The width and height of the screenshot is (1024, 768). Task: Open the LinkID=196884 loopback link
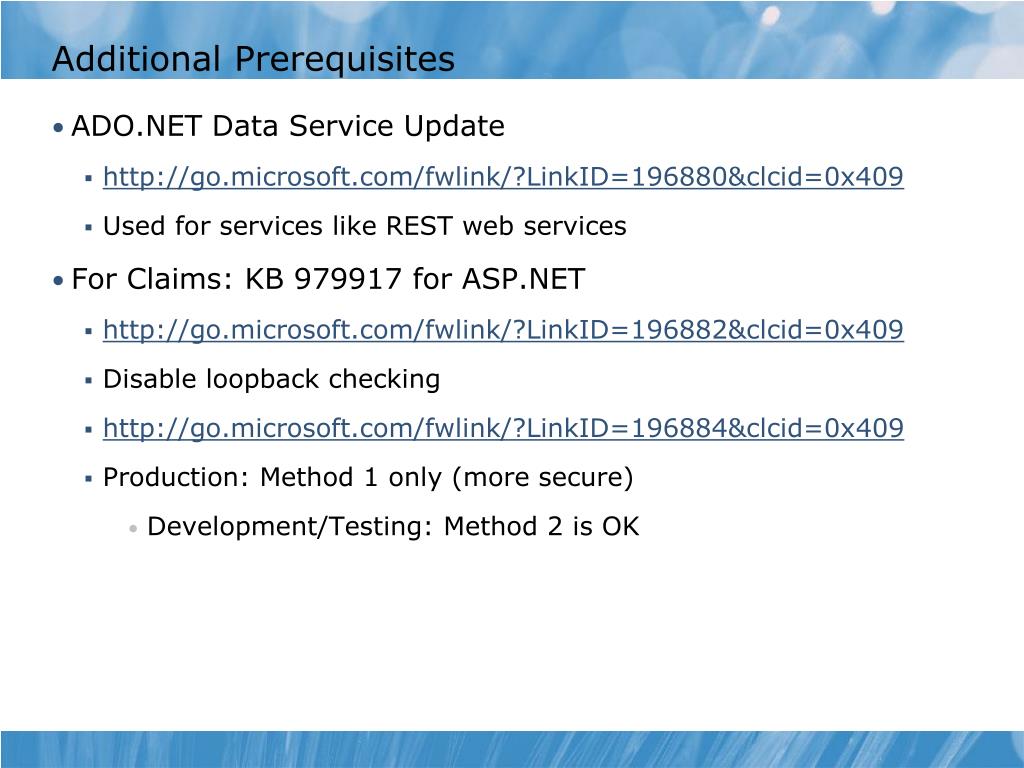(504, 428)
